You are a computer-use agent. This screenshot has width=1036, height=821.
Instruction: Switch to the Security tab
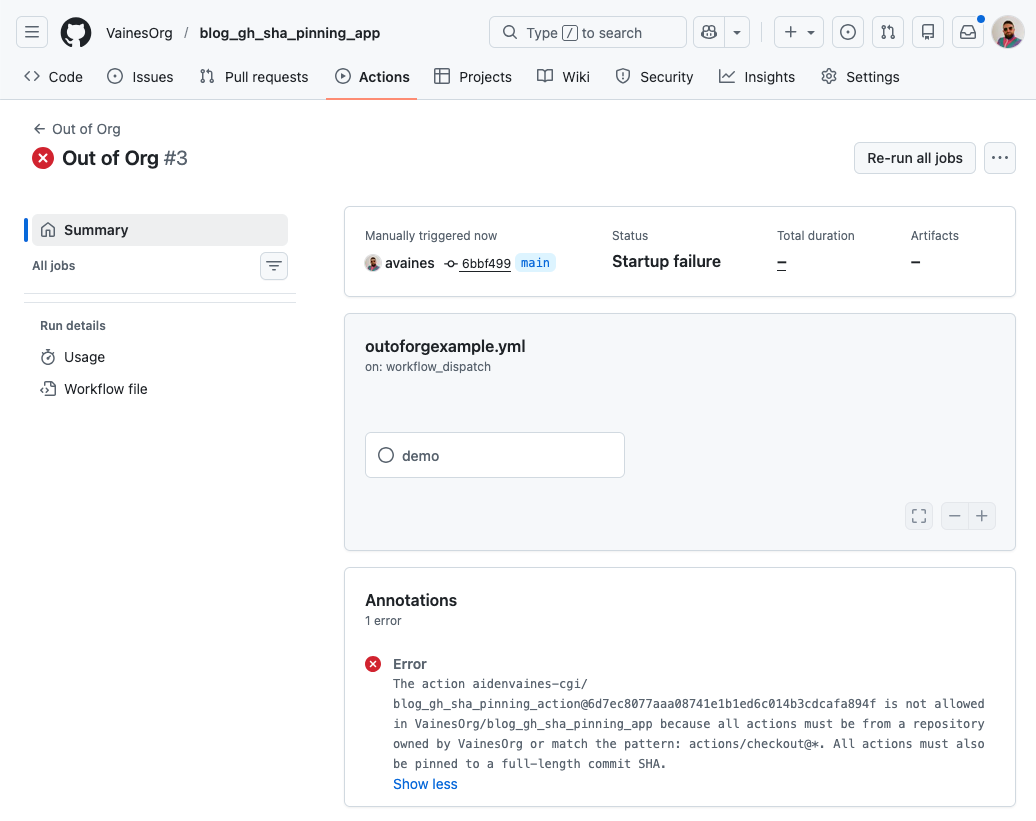tap(654, 77)
